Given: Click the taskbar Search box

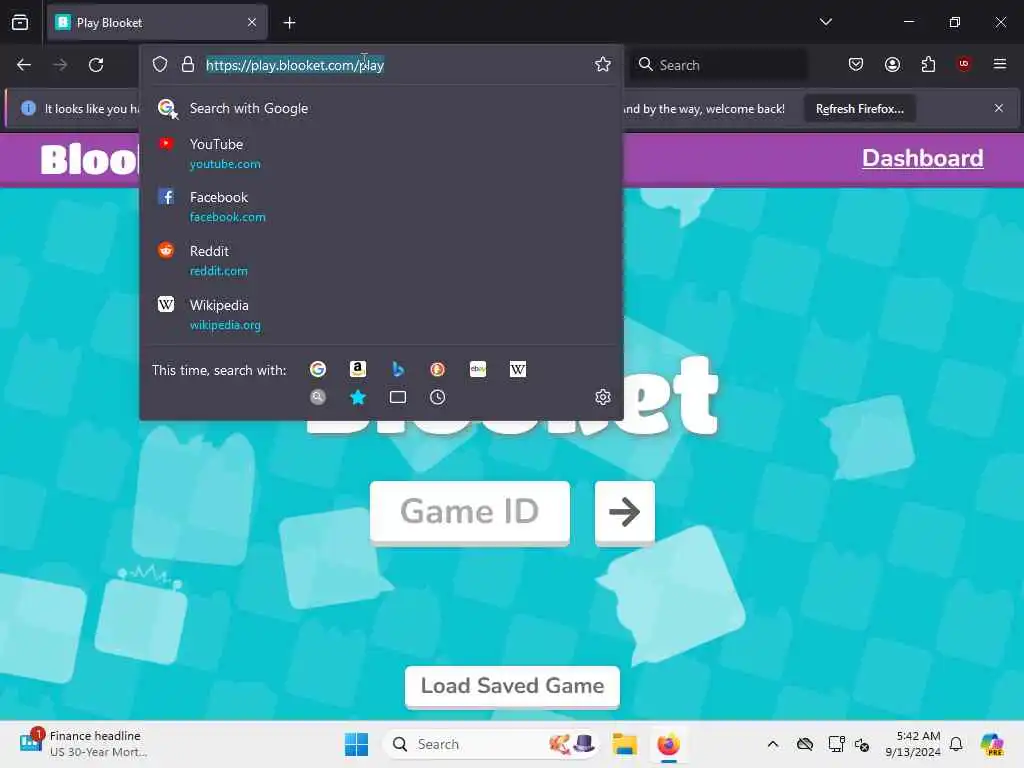Looking at the screenshot, I should [491, 744].
